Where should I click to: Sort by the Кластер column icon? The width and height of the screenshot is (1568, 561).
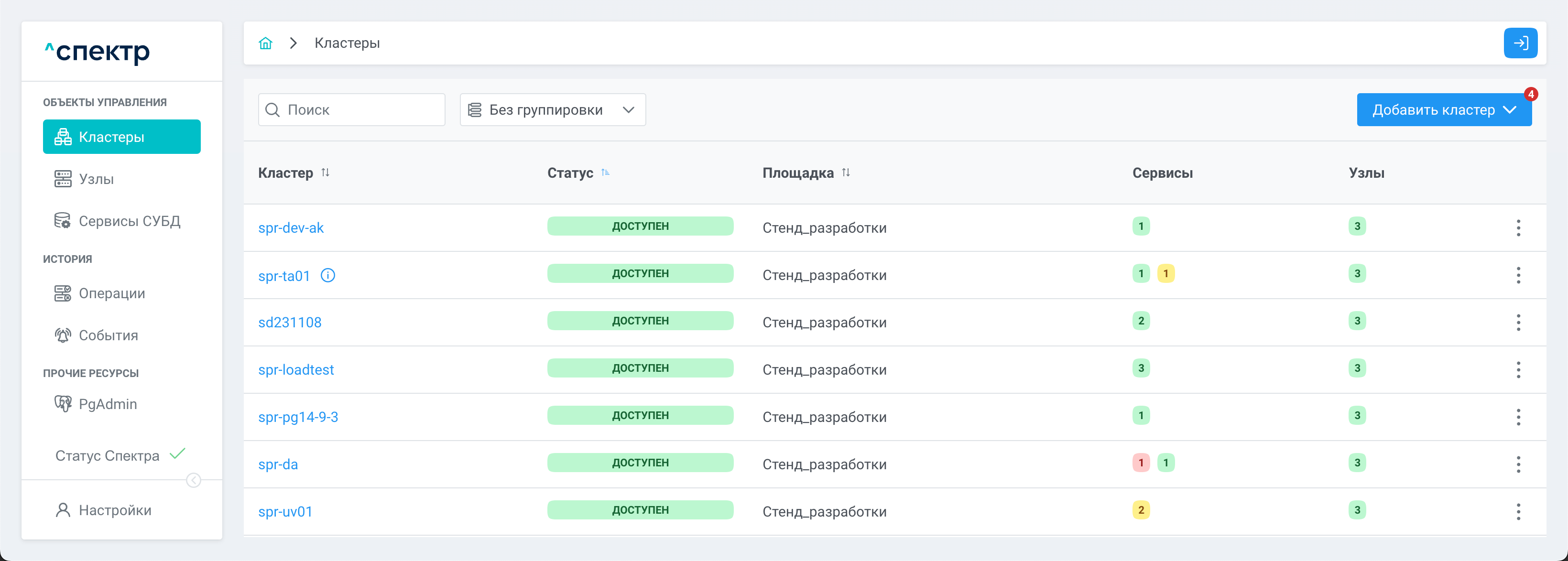(326, 173)
